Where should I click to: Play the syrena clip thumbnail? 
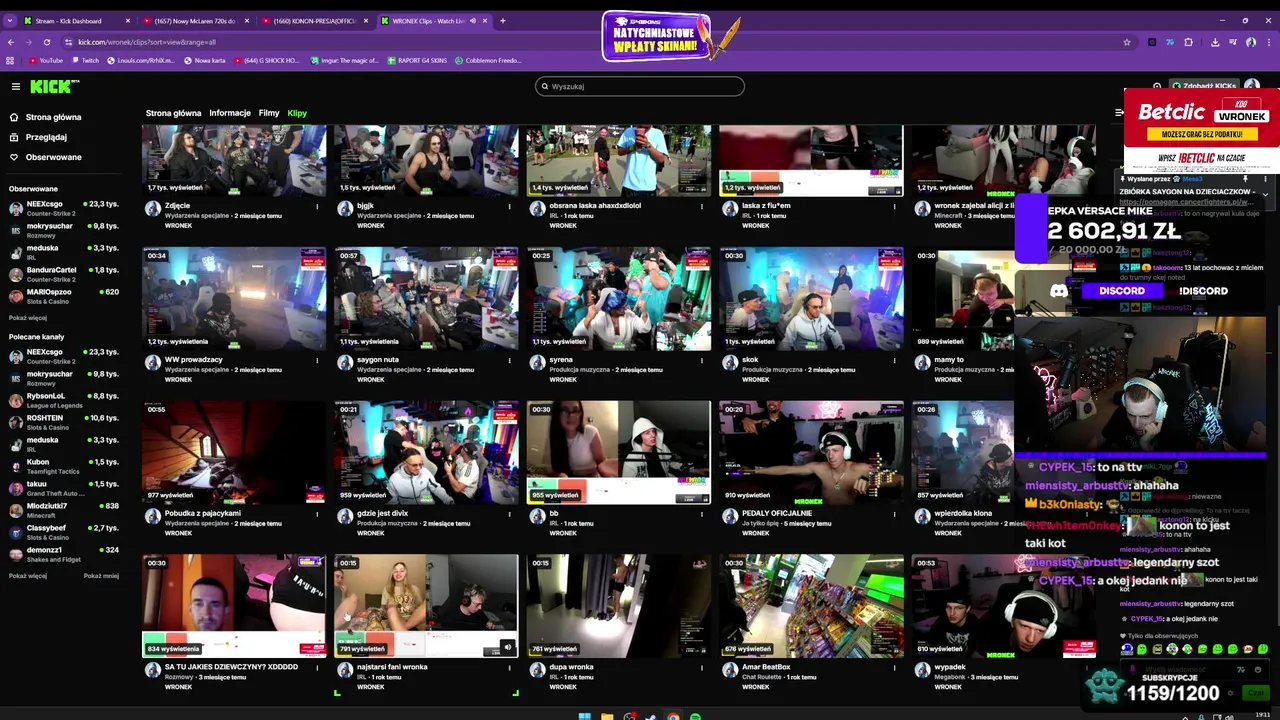pyautogui.click(x=619, y=299)
